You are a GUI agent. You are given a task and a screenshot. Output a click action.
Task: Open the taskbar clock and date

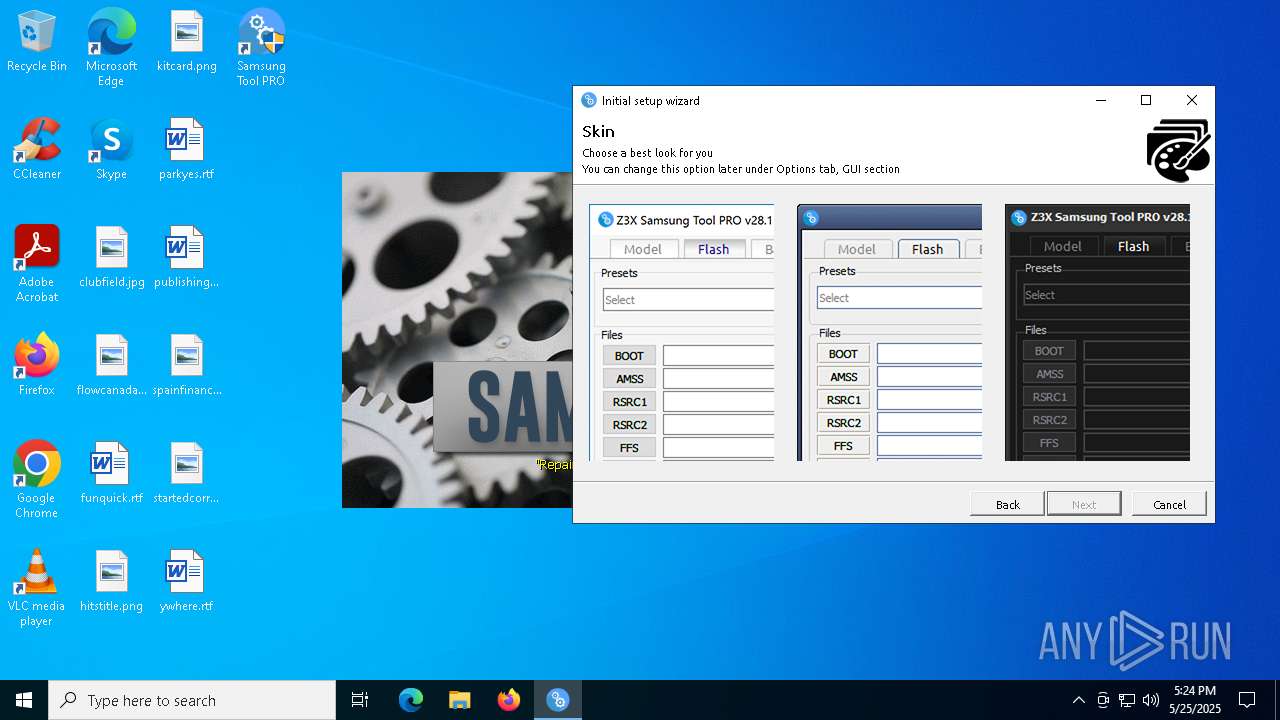click(x=1195, y=700)
